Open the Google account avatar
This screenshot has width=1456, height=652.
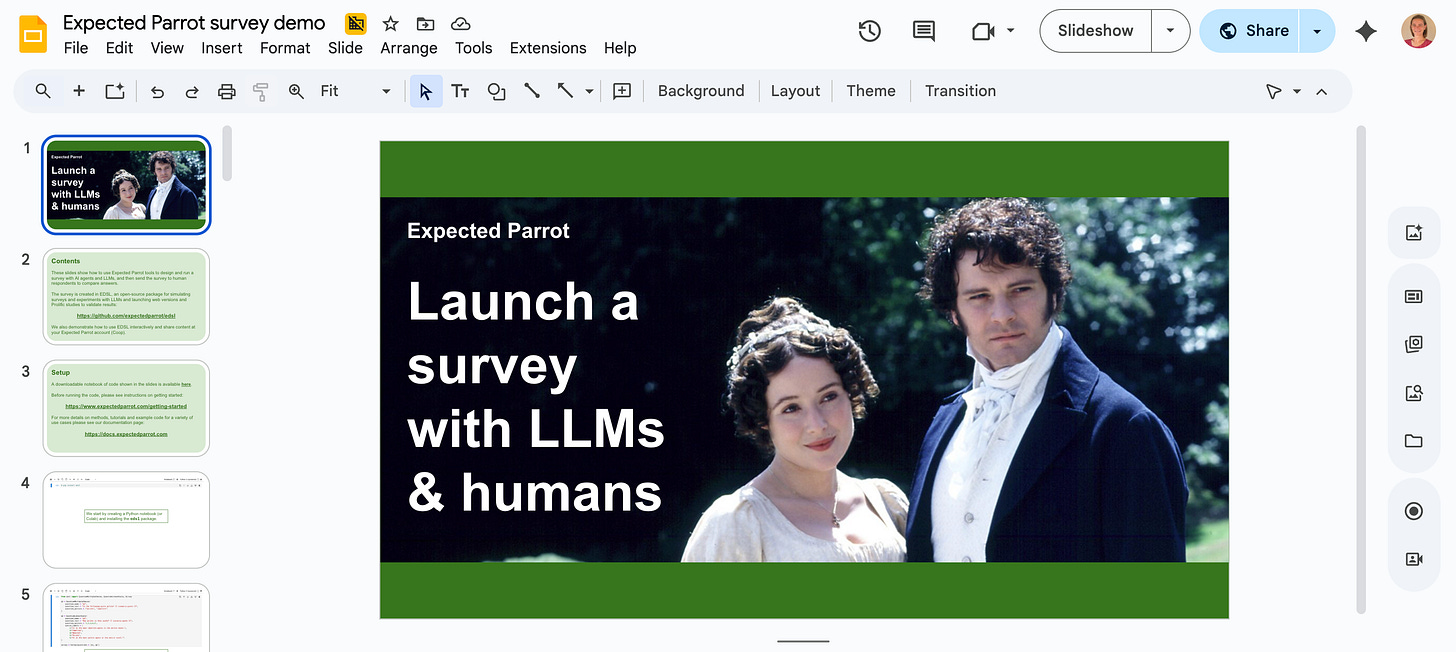coord(1418,31)
